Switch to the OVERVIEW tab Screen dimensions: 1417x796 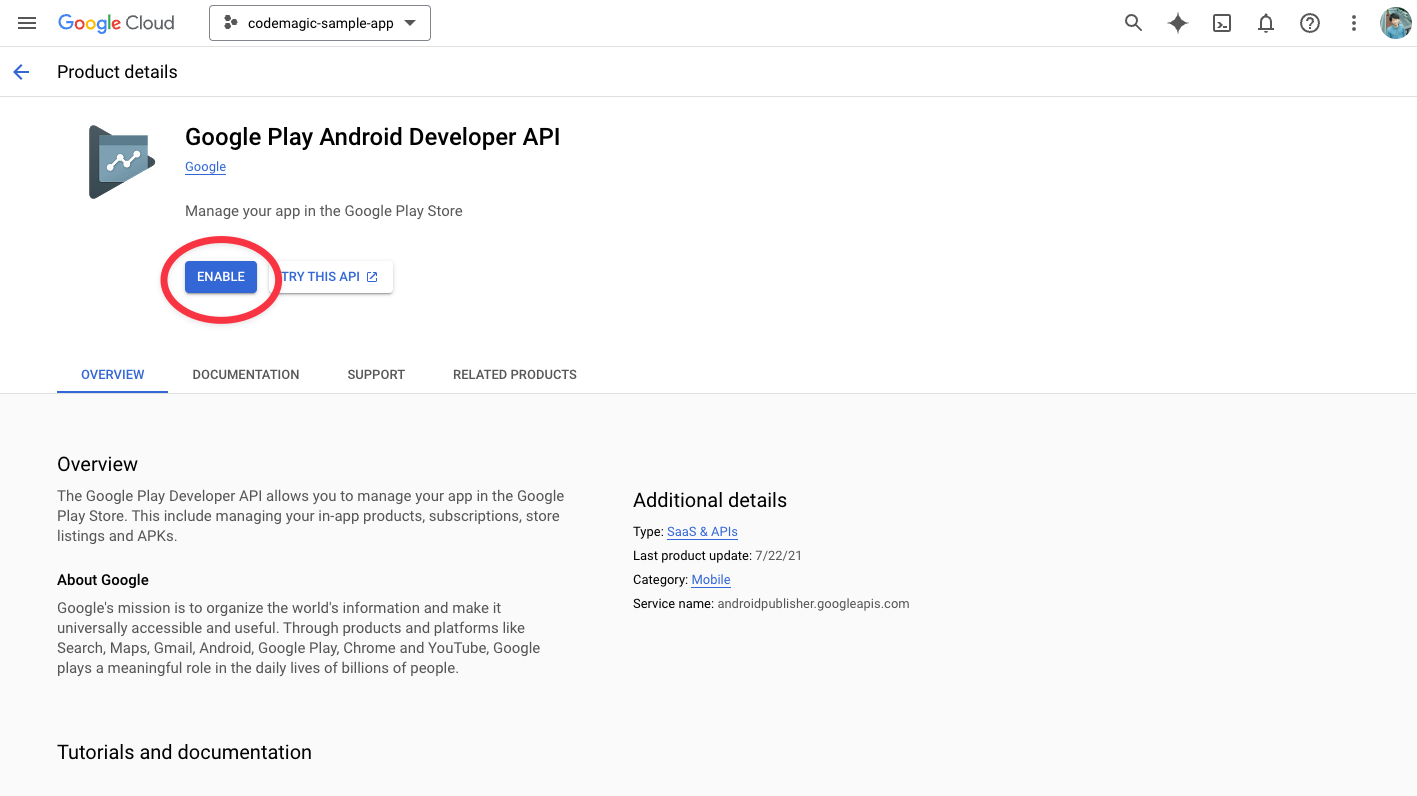click(x=113, y=375)
